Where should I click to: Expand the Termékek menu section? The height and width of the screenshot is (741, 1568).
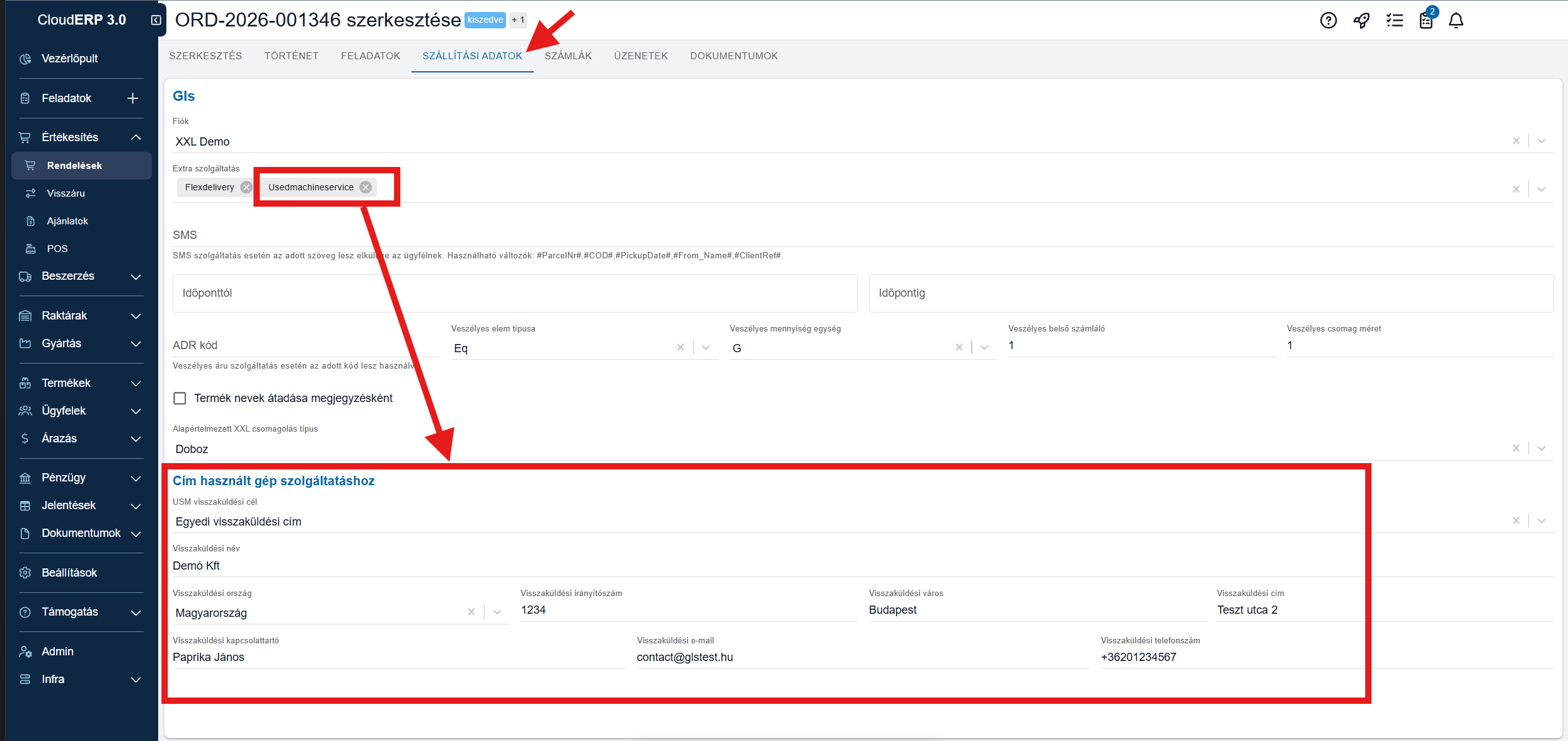(135, 383)
